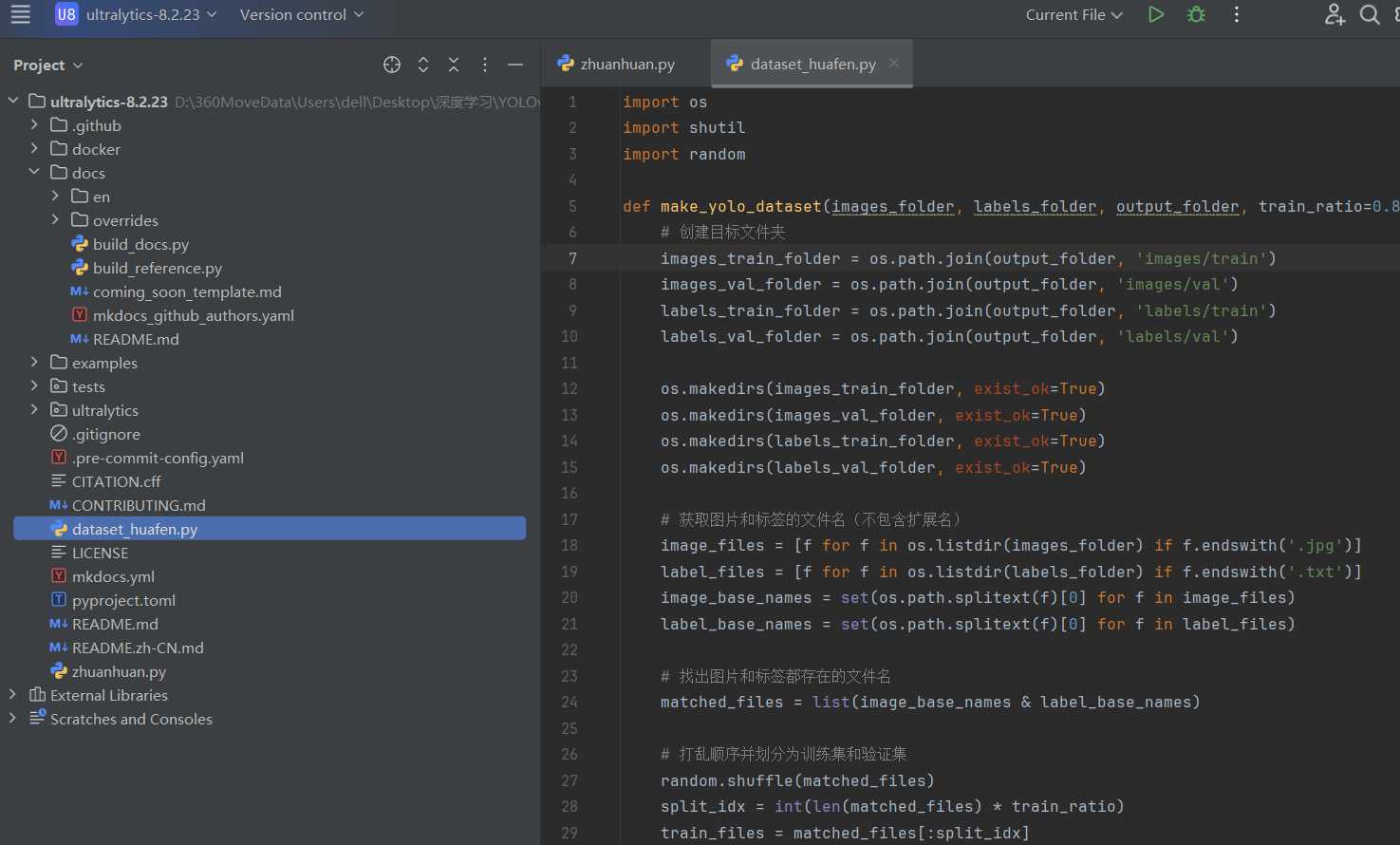Switch to the zhuanhuan.py editor tab
Image resolution: width=1400 pixels, height=845 pixels.
pyautogui.click(x=627, y=64)
